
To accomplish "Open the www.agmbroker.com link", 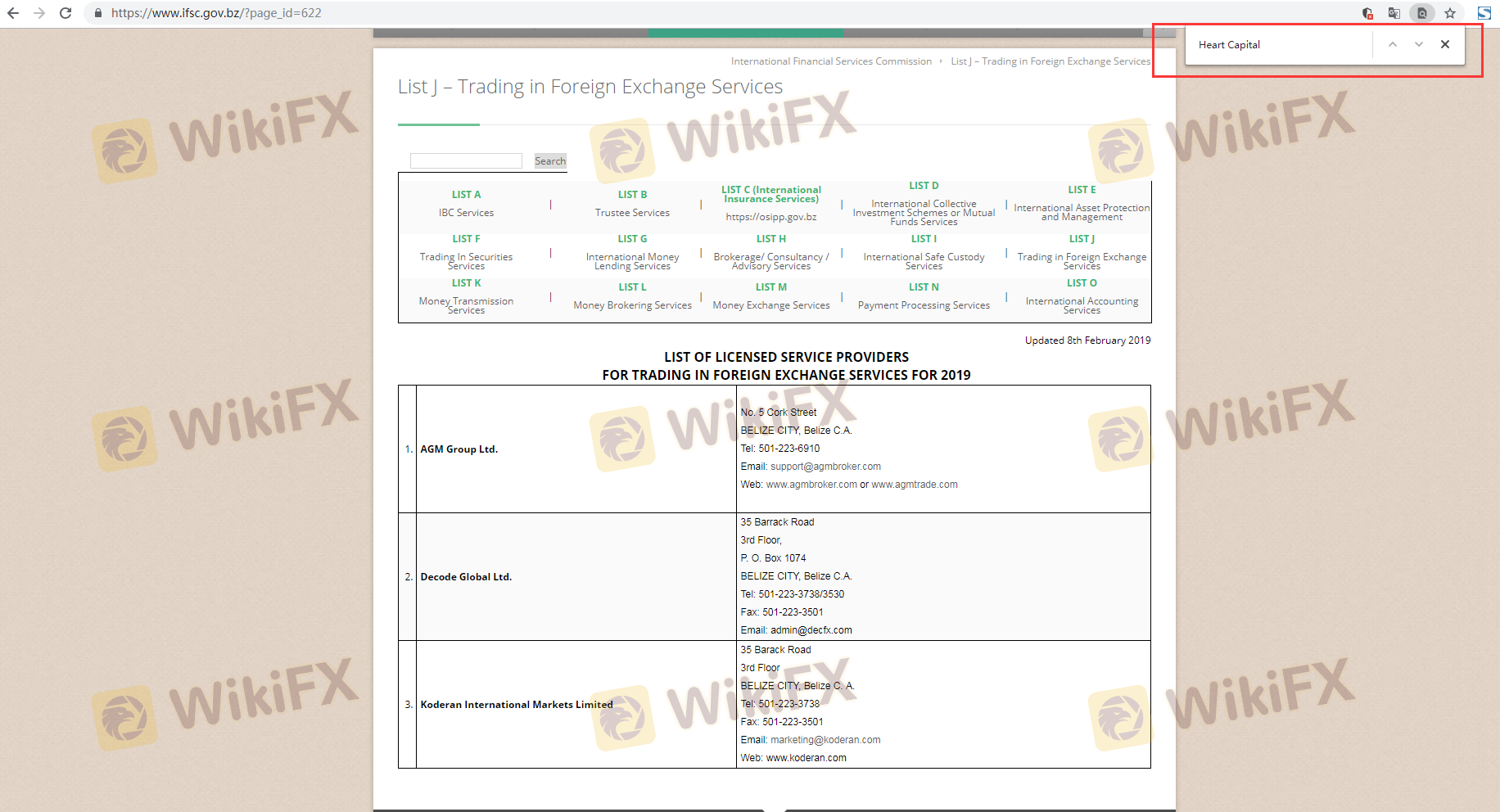I will tap(811, 485).
